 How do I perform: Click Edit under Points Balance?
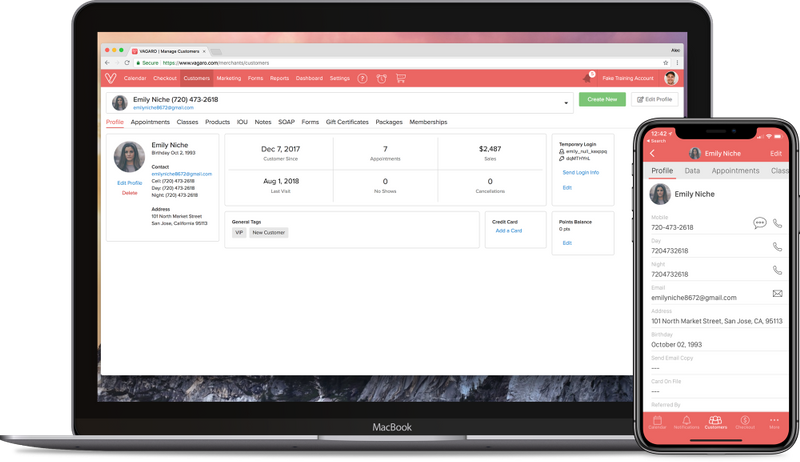pos(567,243)
